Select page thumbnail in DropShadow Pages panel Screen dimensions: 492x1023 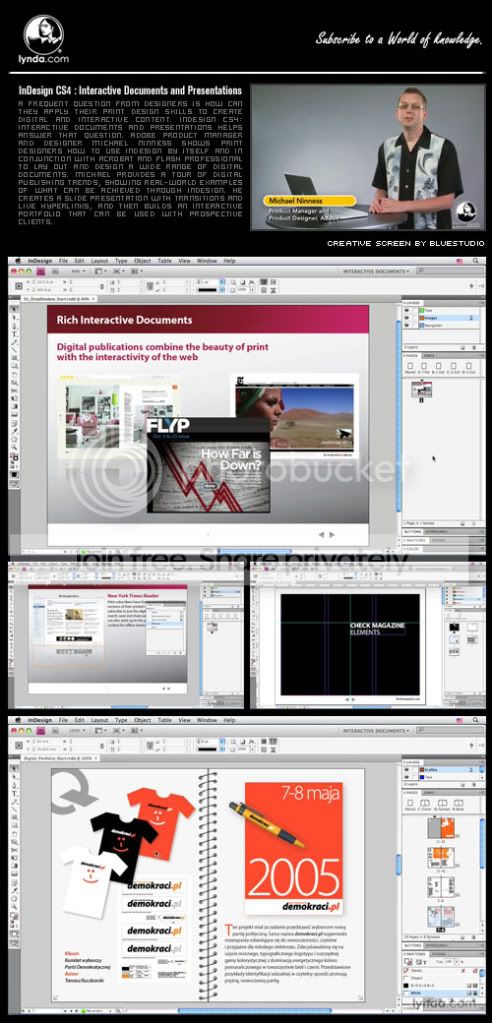coord(422,389)
